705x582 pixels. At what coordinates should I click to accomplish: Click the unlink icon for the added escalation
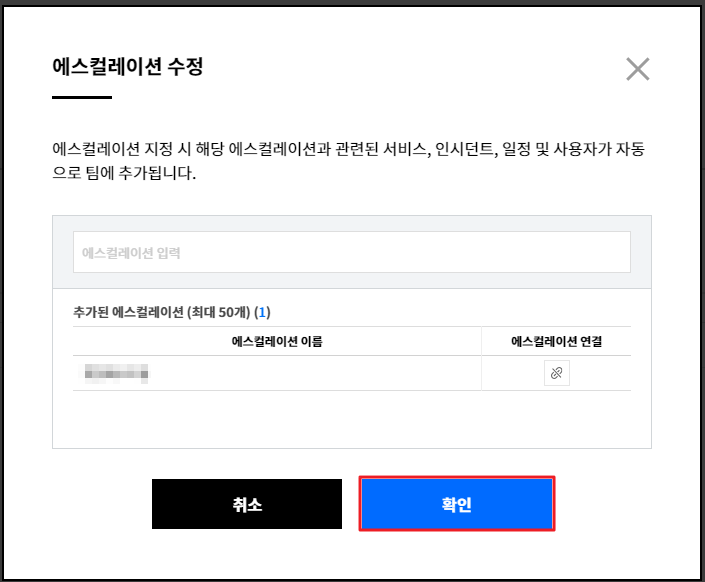(556, 373)
